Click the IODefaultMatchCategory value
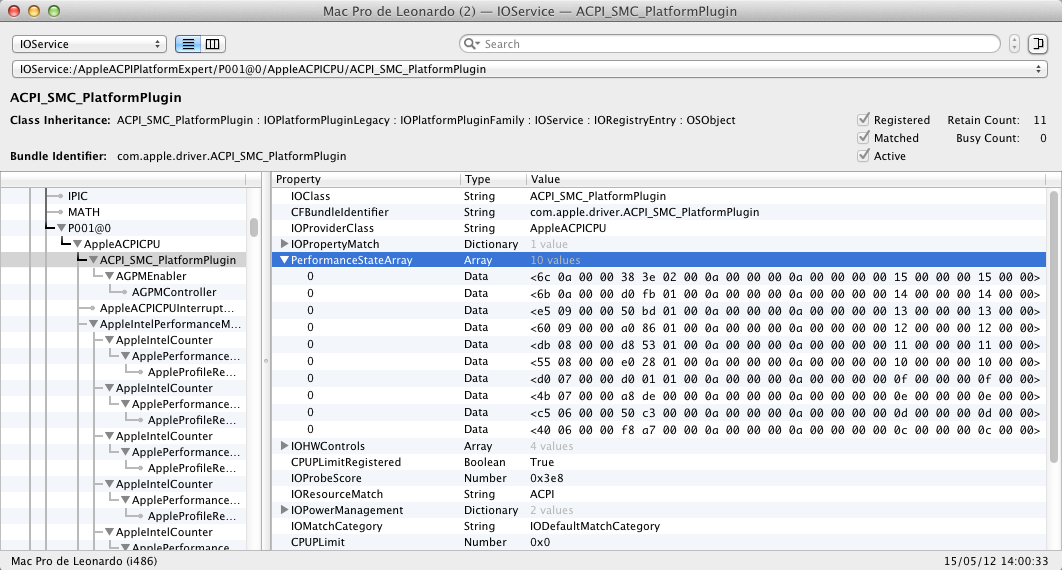Image resolution: width=1062 pixels, height=570 pixels. click(595, 526)
